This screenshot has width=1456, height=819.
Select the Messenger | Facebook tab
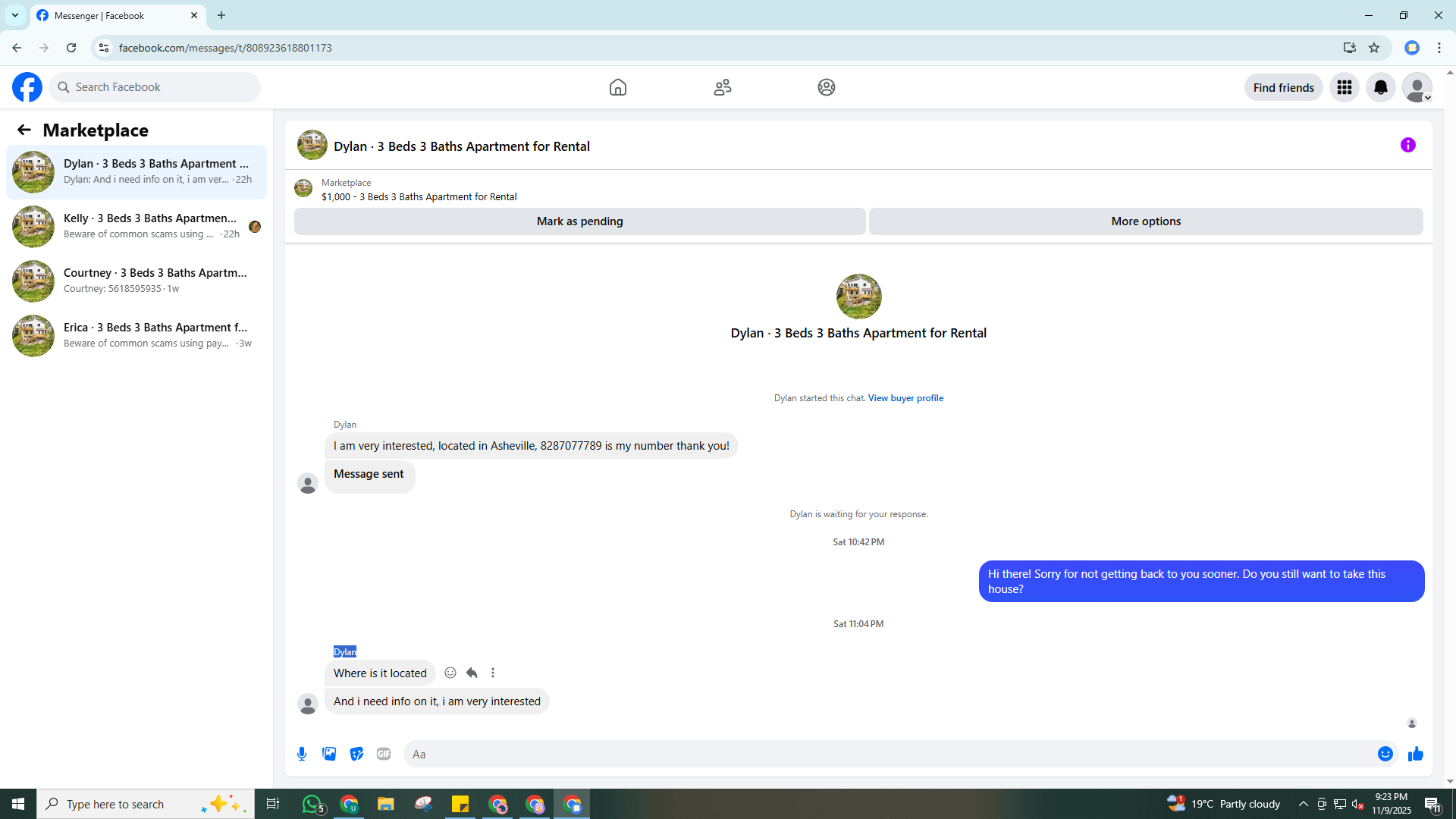coord(118,15)
